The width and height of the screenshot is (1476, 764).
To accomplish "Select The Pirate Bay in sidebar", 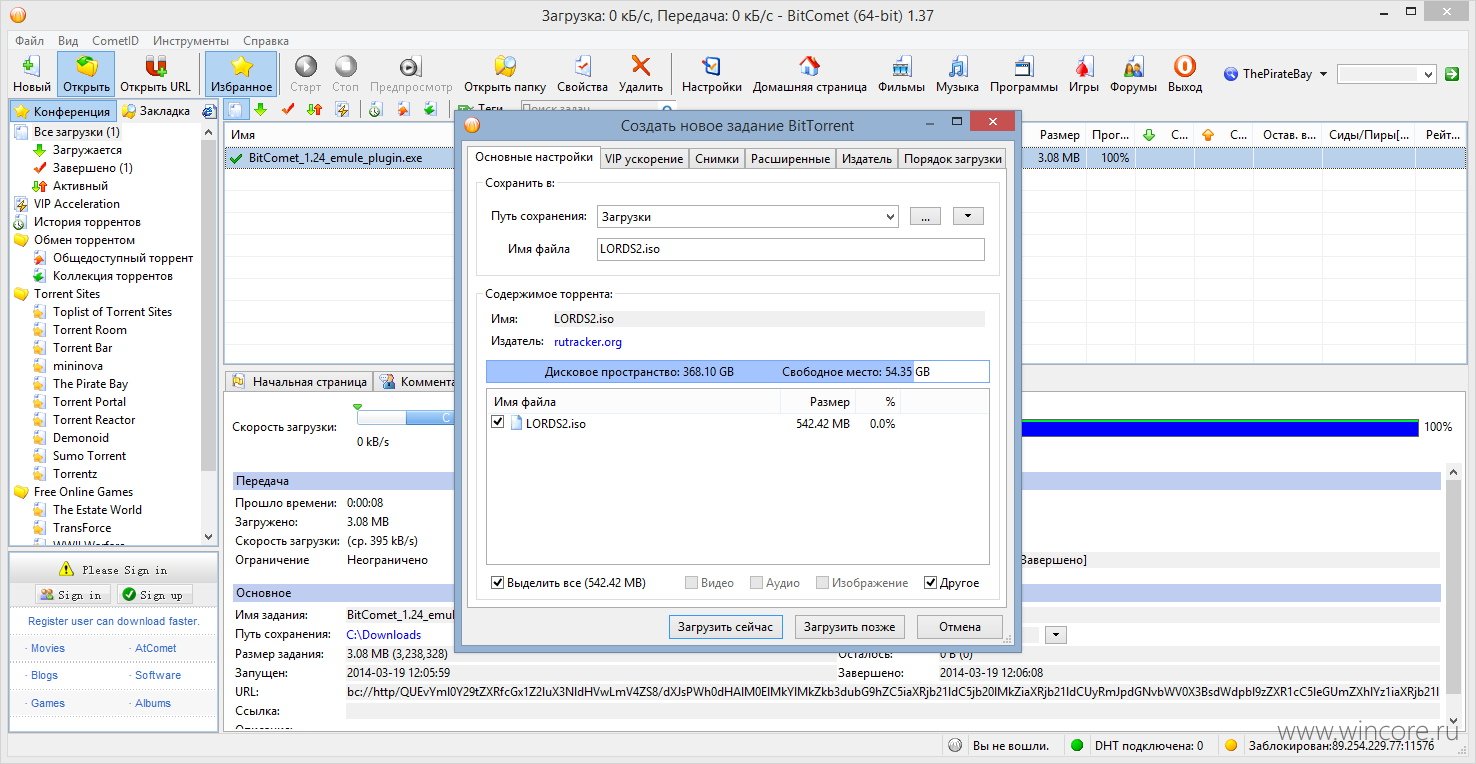I will click(x=90, y=384).
